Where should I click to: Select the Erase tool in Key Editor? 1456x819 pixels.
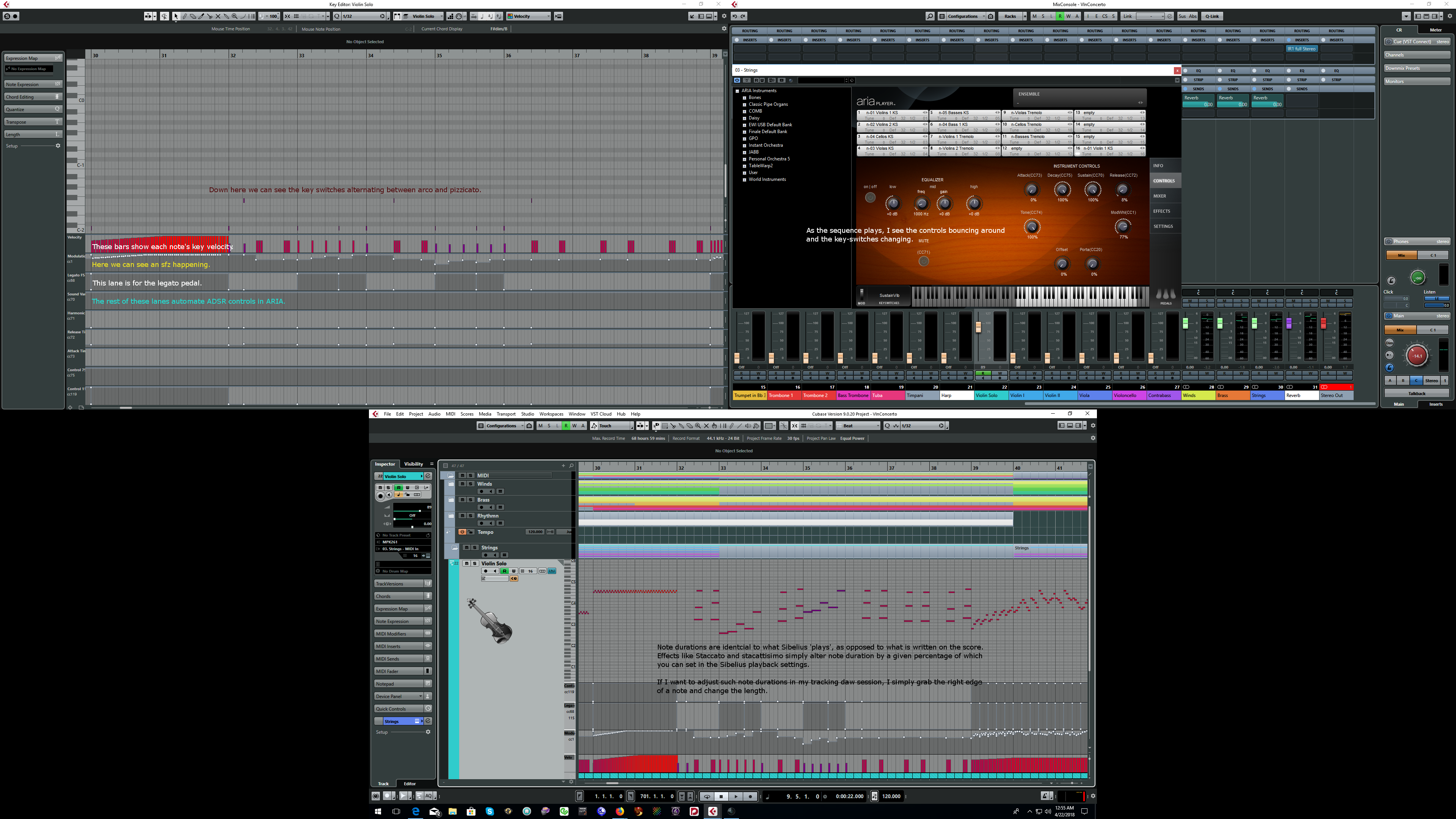click(x=193, y=16)
